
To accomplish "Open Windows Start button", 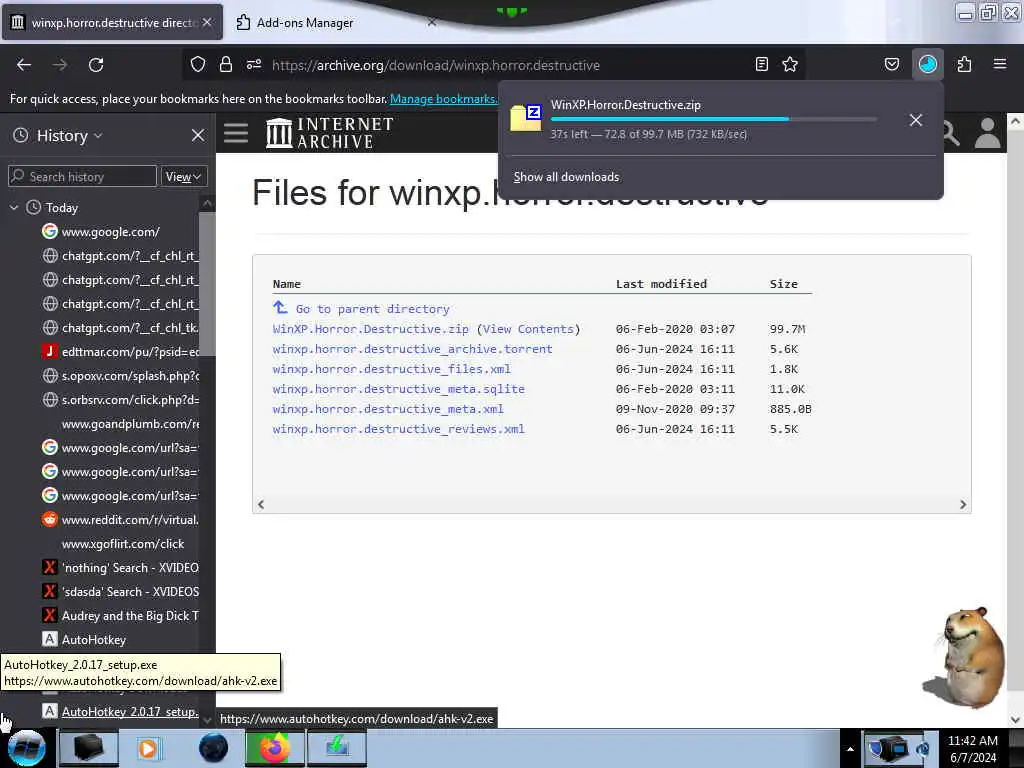I will pos(26,748).
